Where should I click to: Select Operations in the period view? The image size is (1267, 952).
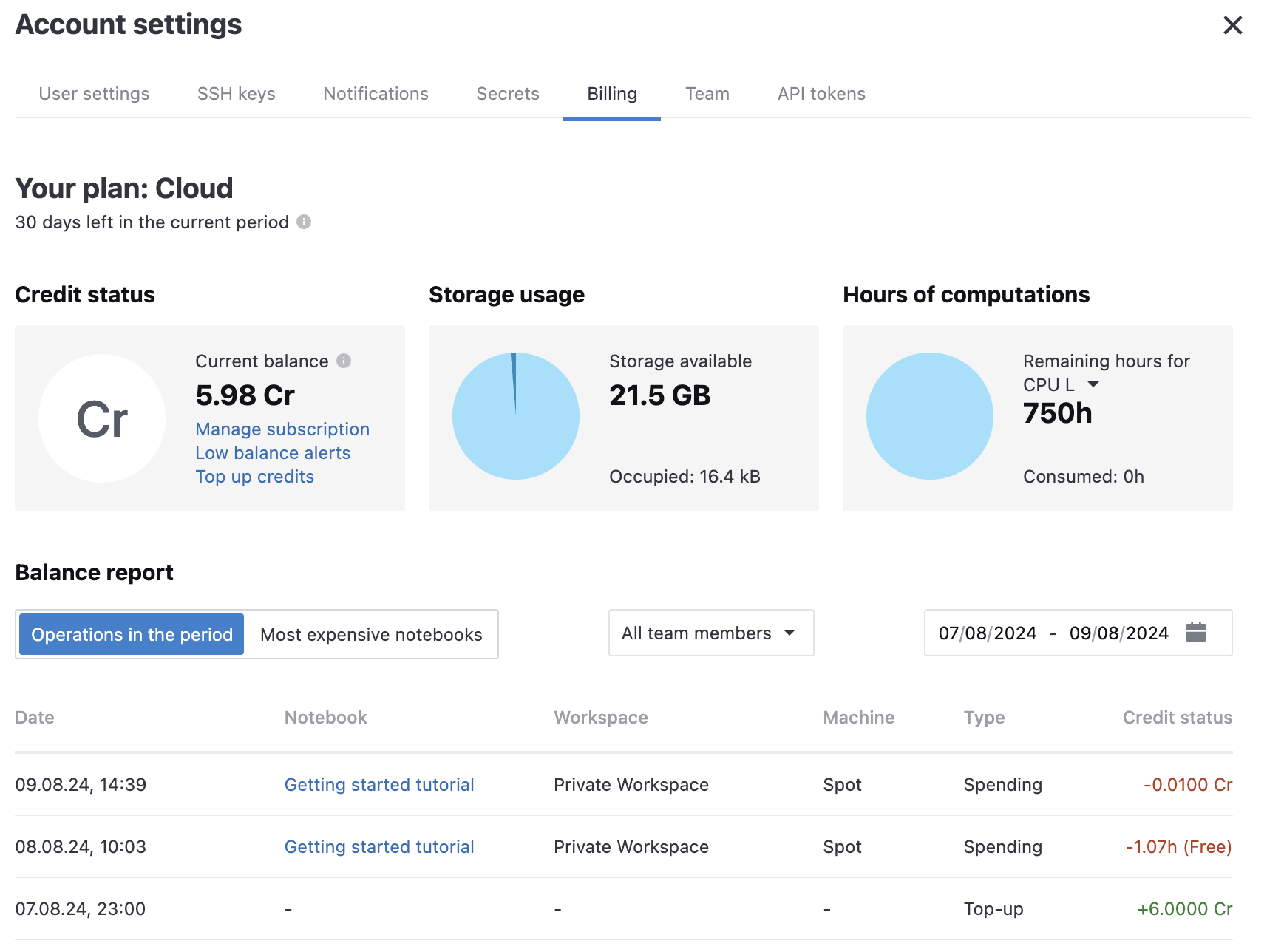point(132,634)
